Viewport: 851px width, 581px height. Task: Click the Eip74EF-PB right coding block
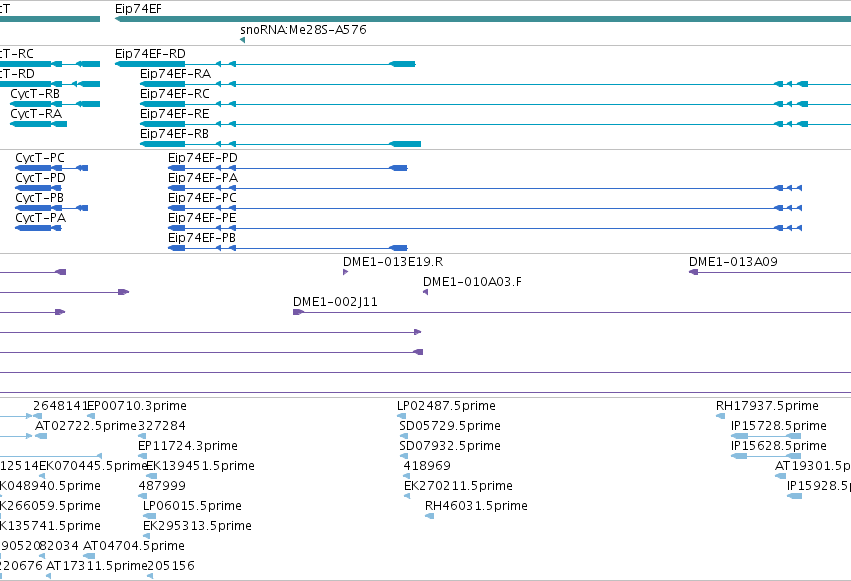click(x=398, y=248)
